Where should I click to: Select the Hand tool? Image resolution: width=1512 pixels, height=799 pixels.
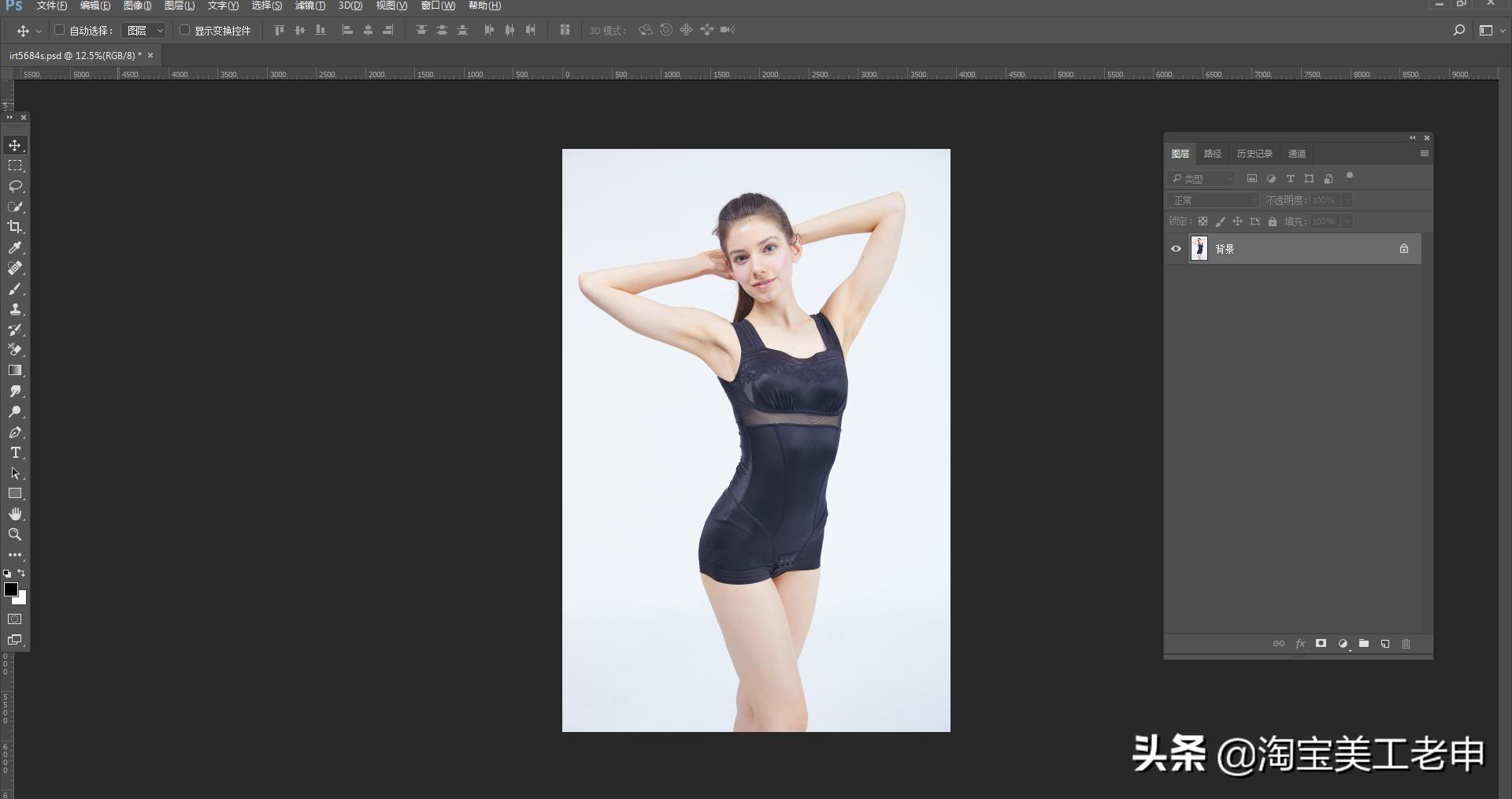tap(15, 514)
